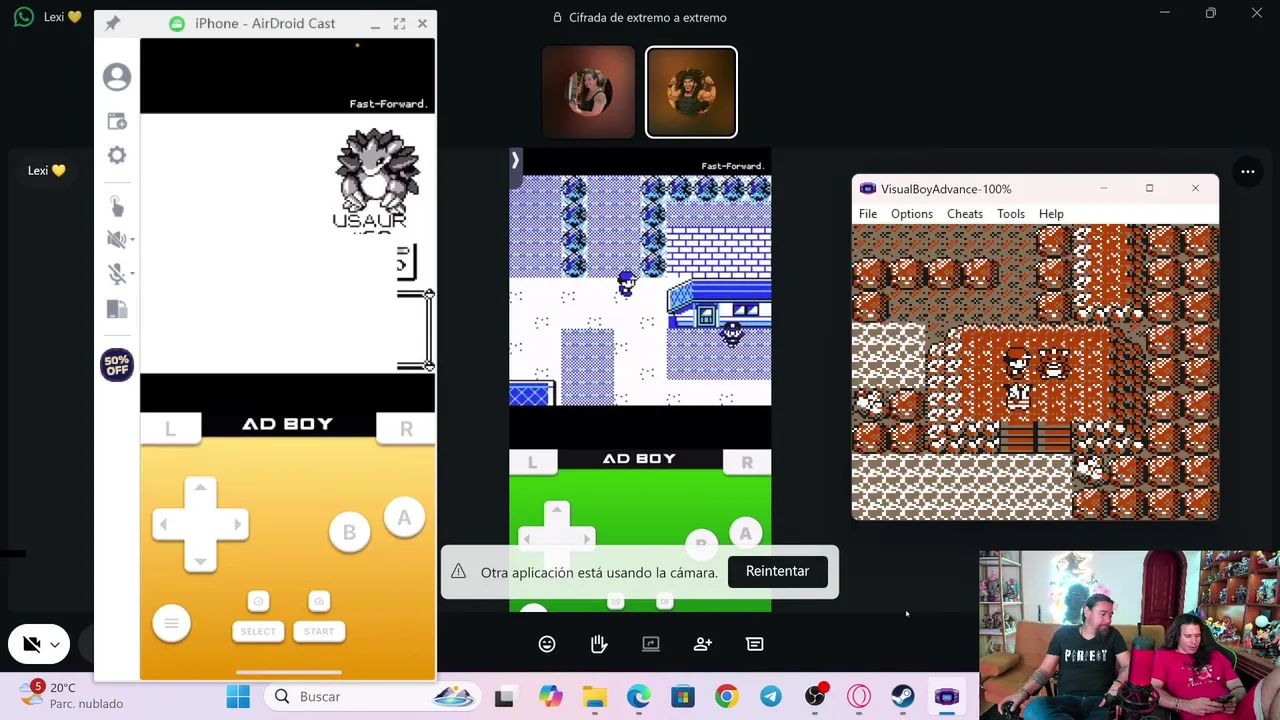The width and height of the screenshot is (1280, 720).
Task: Click the screenshot icon above START
Action: 319,601
